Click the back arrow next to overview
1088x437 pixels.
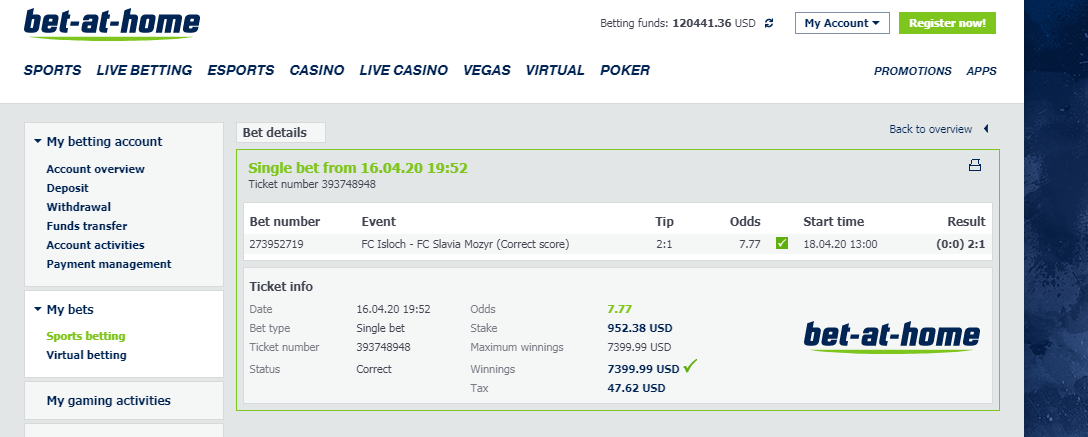tap(986, 129)
